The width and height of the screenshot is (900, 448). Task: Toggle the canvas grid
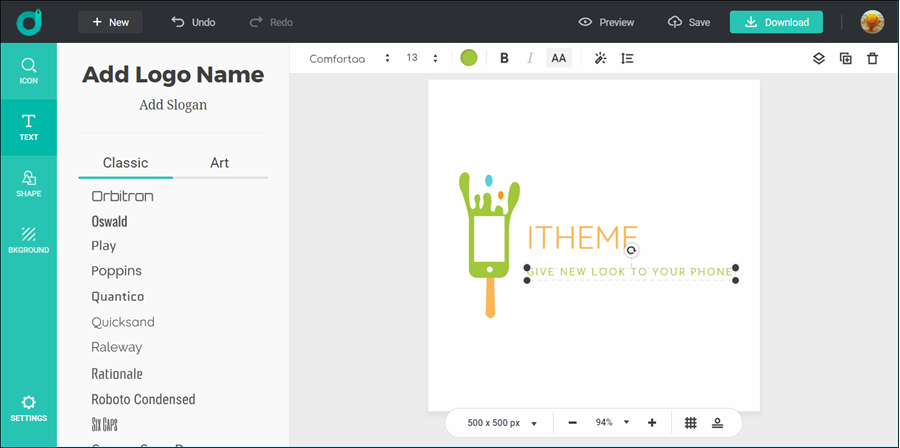(x=690, y=423)
